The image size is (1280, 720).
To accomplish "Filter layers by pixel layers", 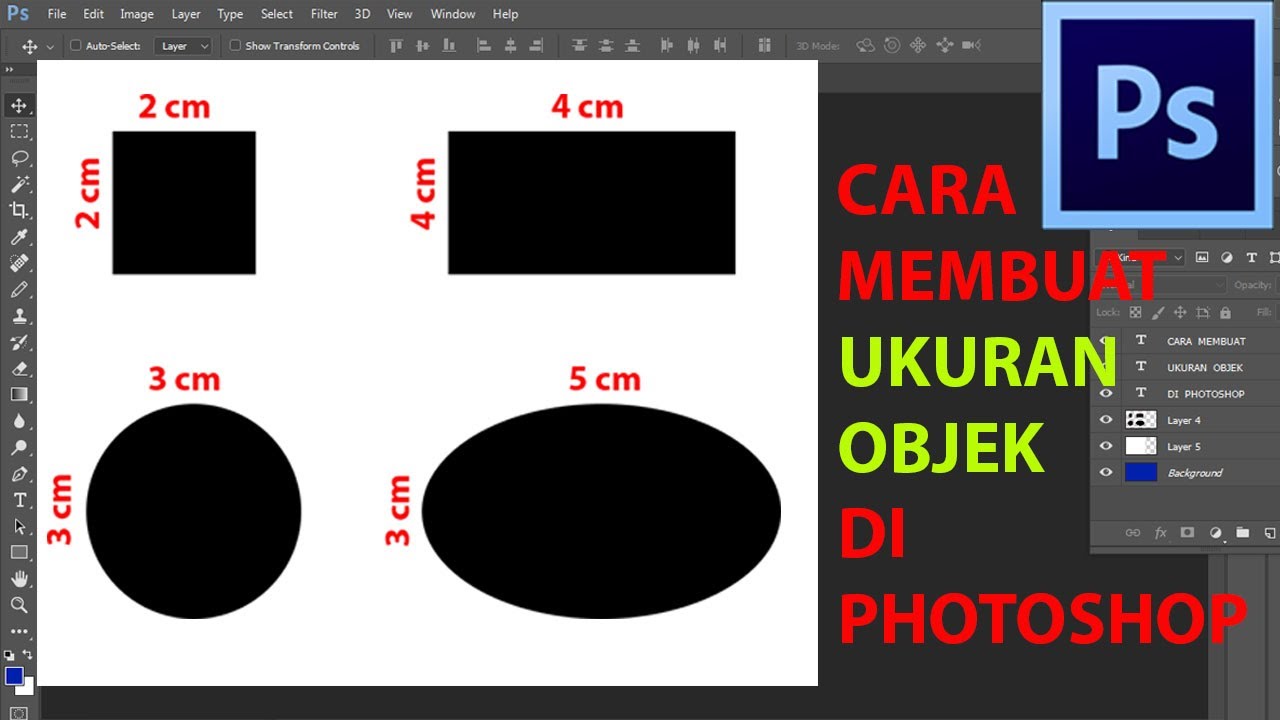I will [x=1202, y=257].
